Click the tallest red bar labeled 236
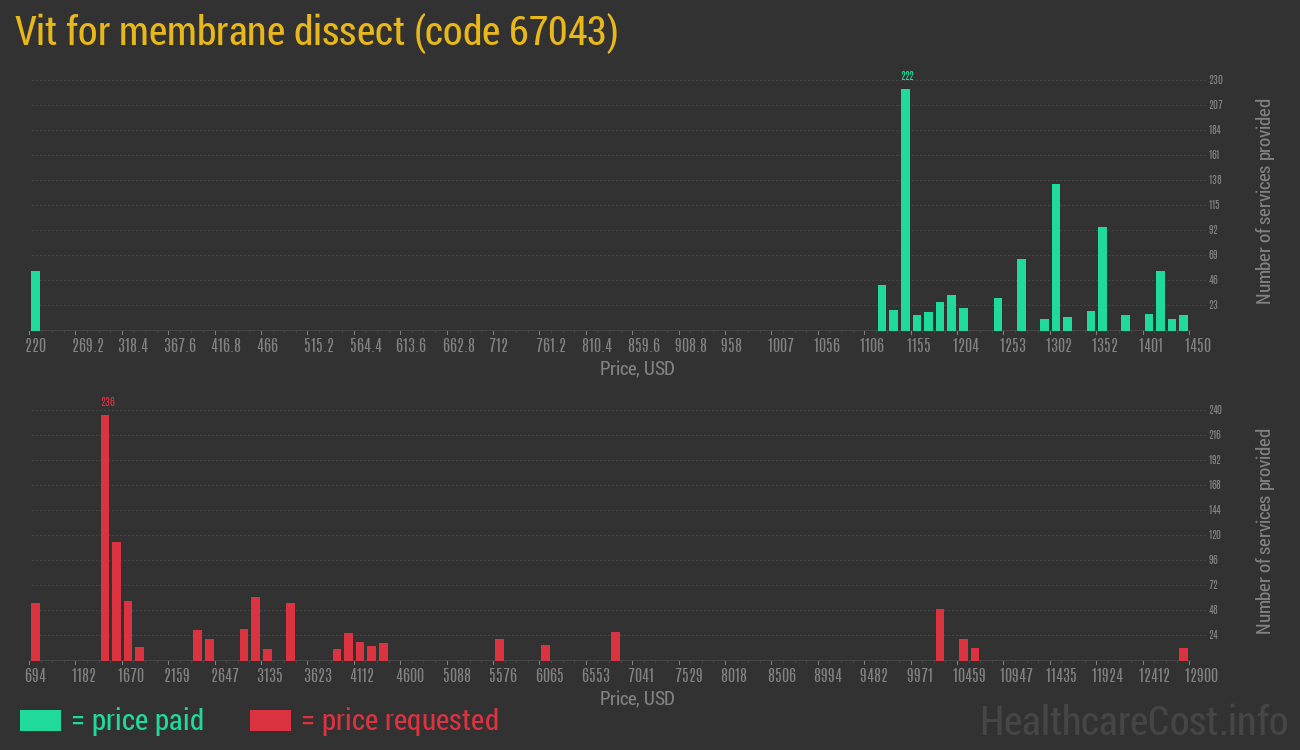 [x=105, y=538]
